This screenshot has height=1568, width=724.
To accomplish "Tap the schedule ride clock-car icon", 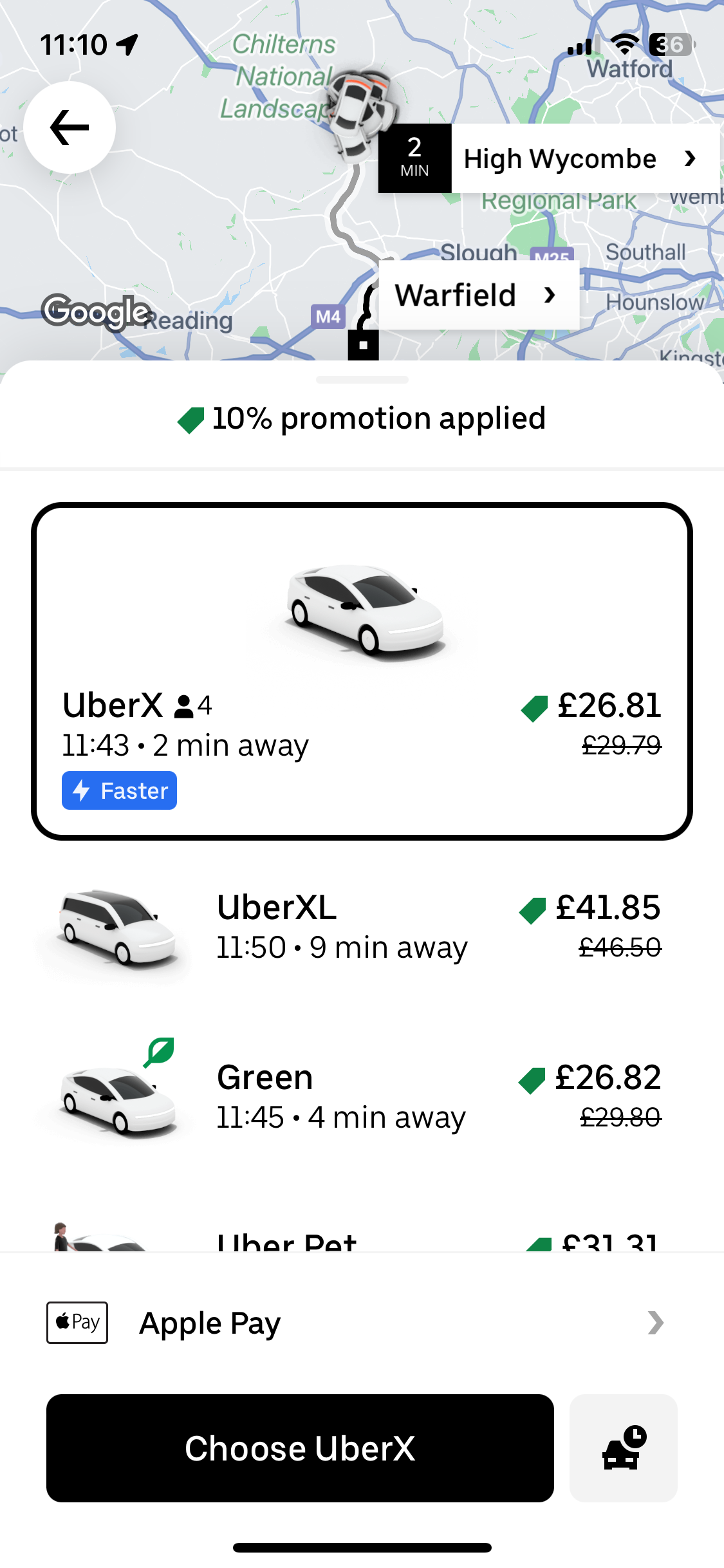I will (623, 1448).
